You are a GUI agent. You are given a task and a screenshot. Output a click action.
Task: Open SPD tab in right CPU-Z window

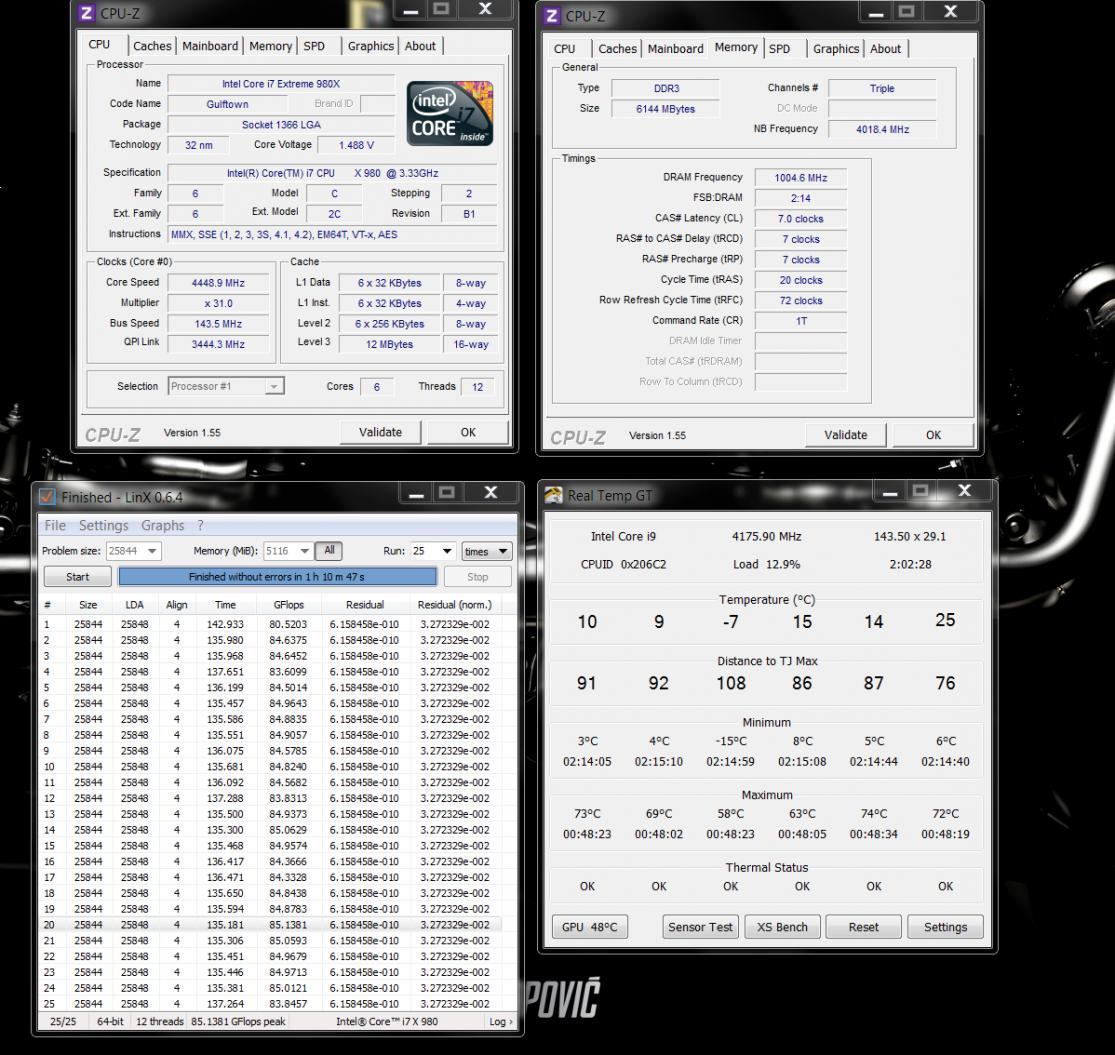tap(779, 48)
